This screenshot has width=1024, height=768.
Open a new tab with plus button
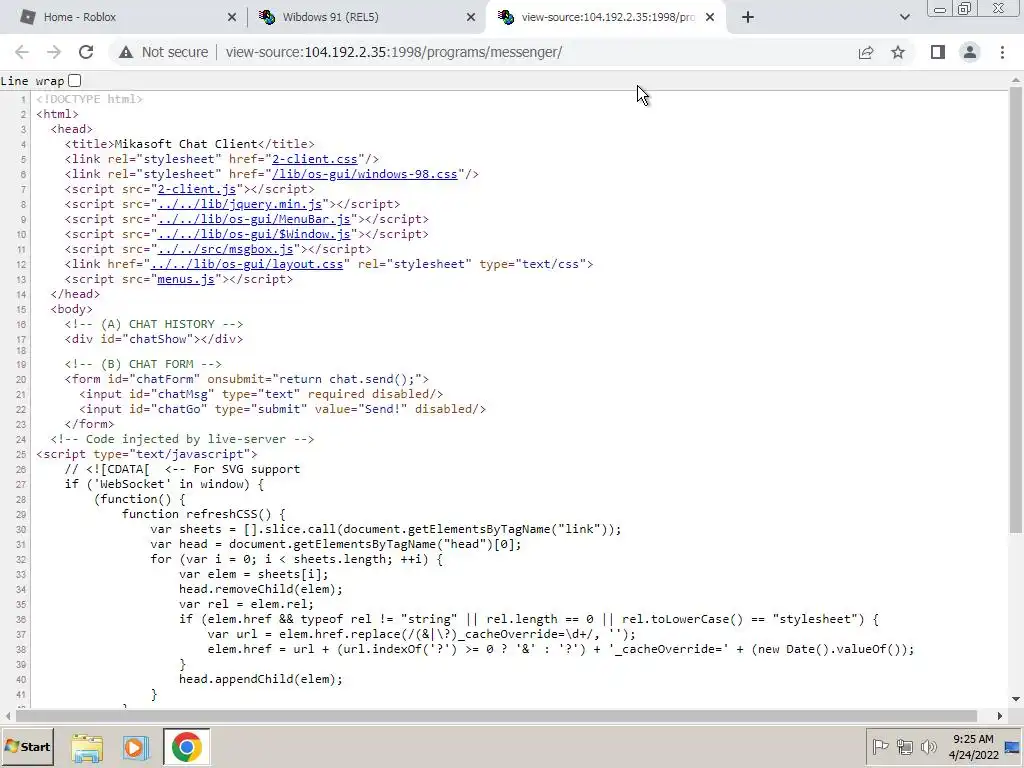pos(748,17)
